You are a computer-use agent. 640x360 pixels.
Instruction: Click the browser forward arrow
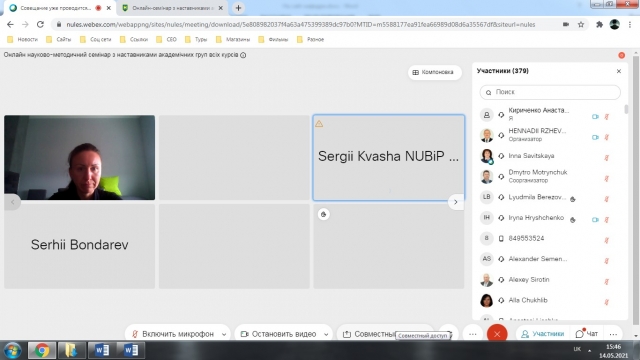tap(25, 24)
